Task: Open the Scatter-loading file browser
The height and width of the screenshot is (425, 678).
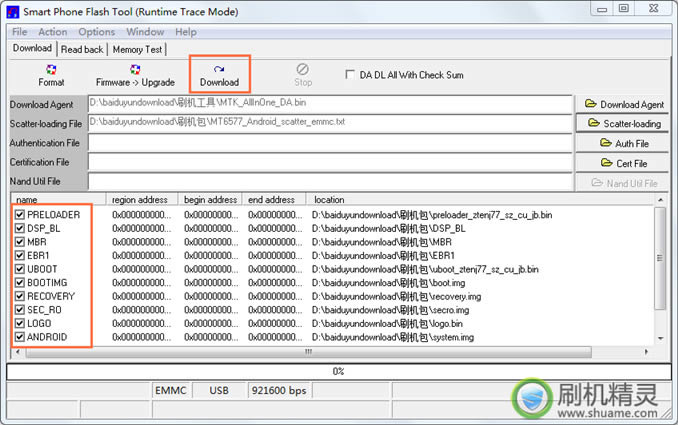Action: [624, 124]
